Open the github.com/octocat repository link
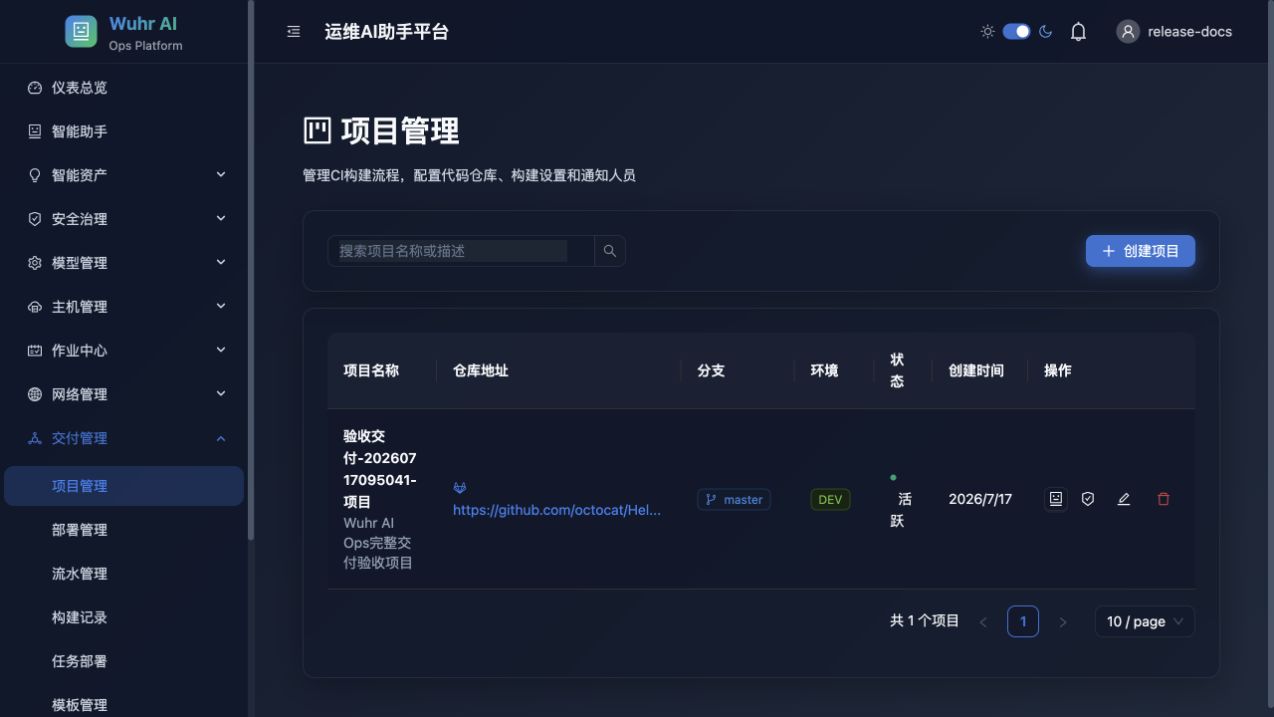The width and height of the screenshot is (1274, 717). click(x=557, y=510)
